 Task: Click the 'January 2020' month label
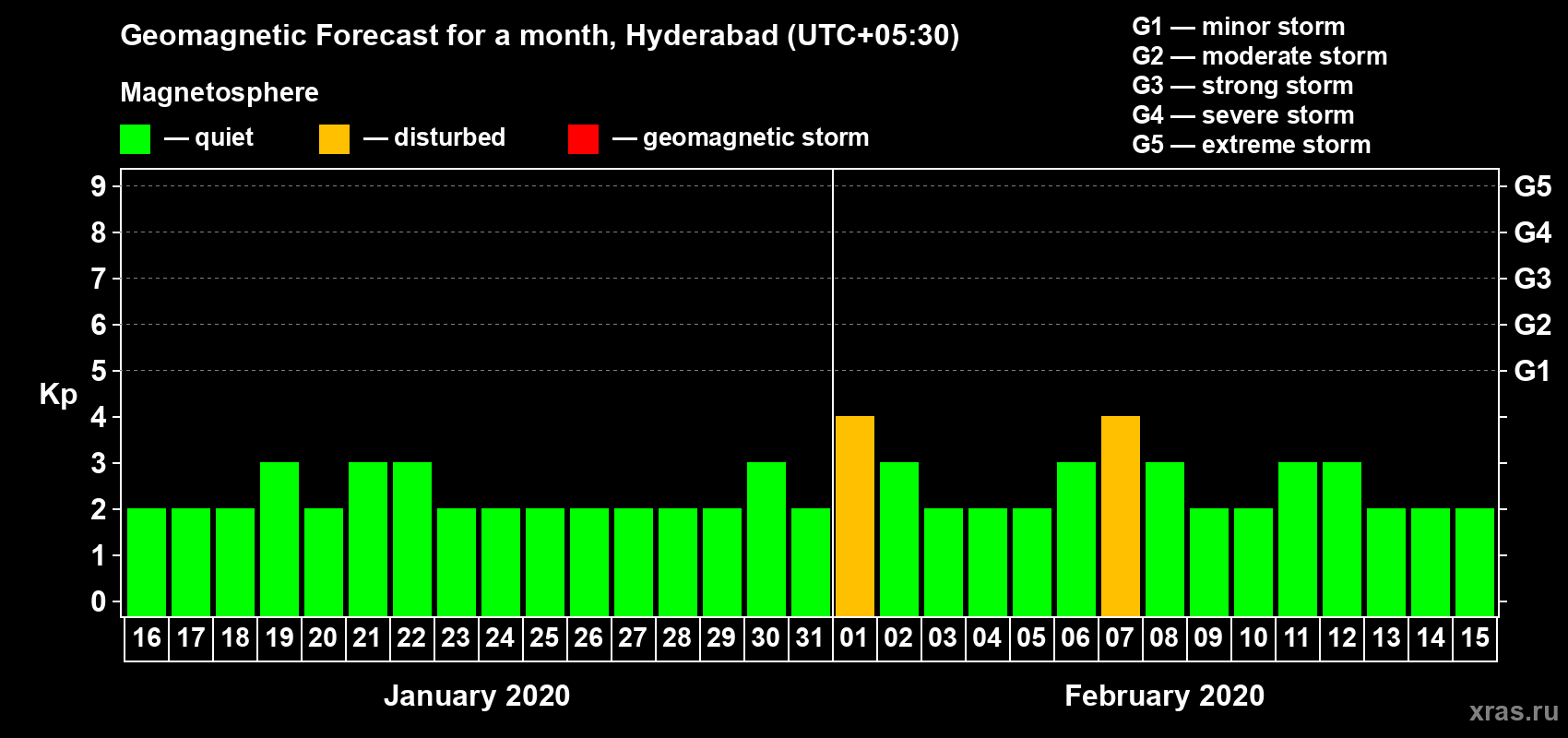[477, 696]
